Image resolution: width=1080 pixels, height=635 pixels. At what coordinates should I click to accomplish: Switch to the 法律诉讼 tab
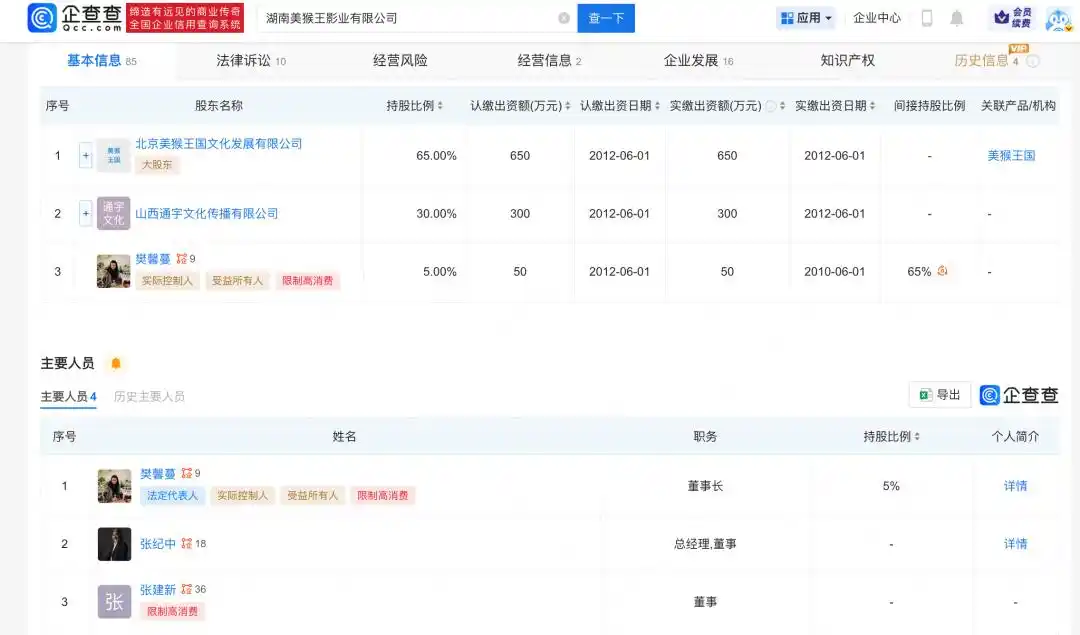(x=245, y=60)
